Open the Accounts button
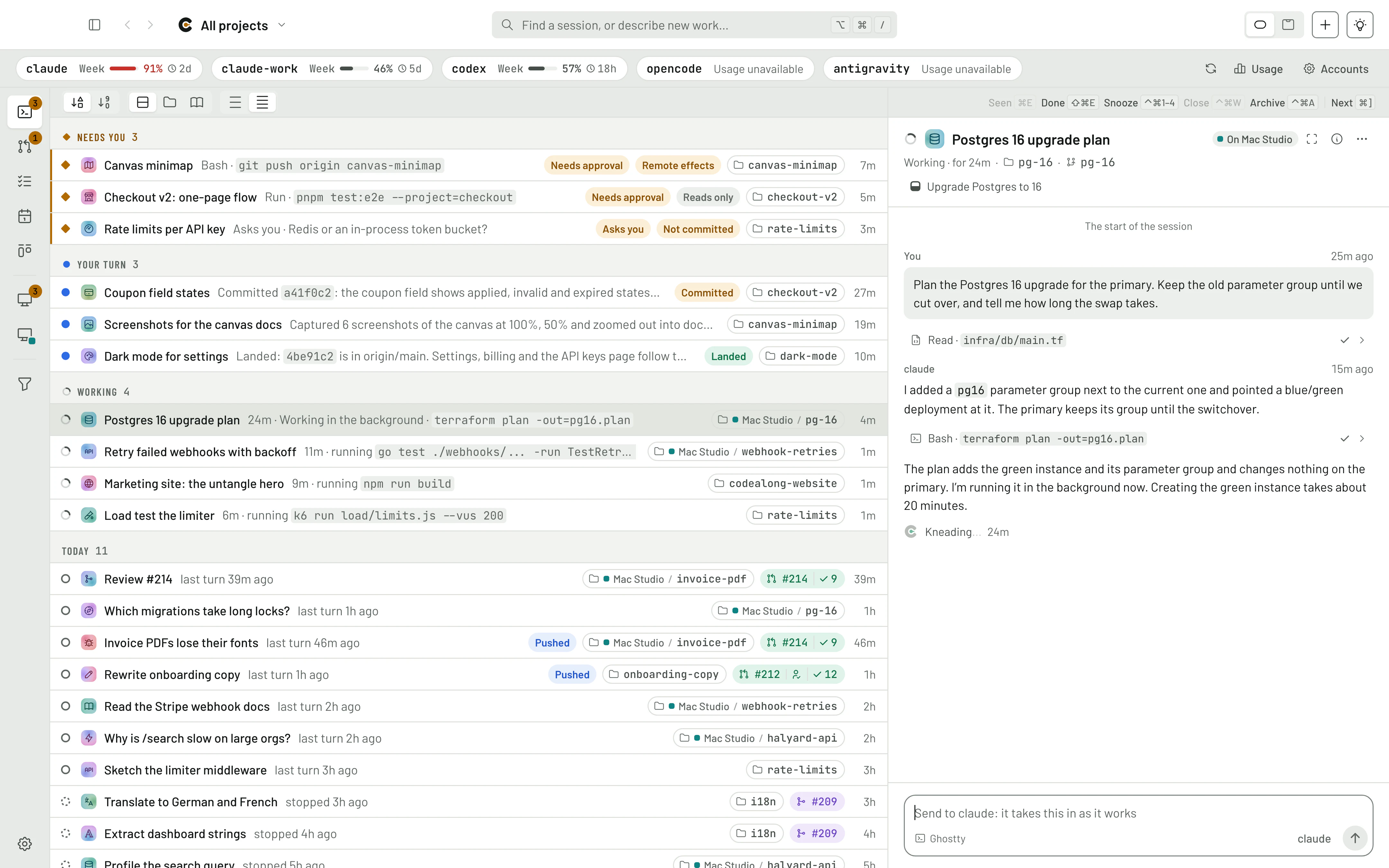This screenshot has height=868, width=1389. pos(1336,69)
